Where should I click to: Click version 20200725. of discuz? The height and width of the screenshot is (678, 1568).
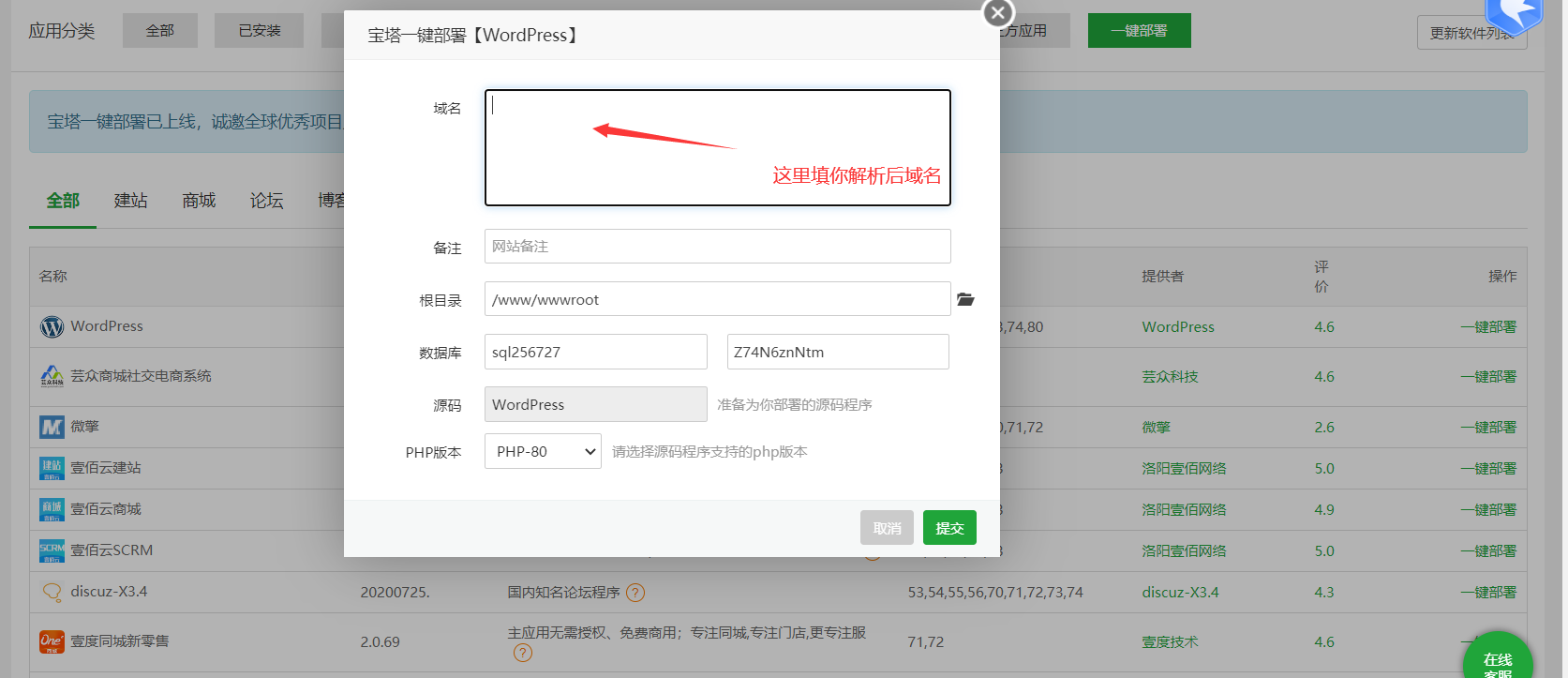395,593
